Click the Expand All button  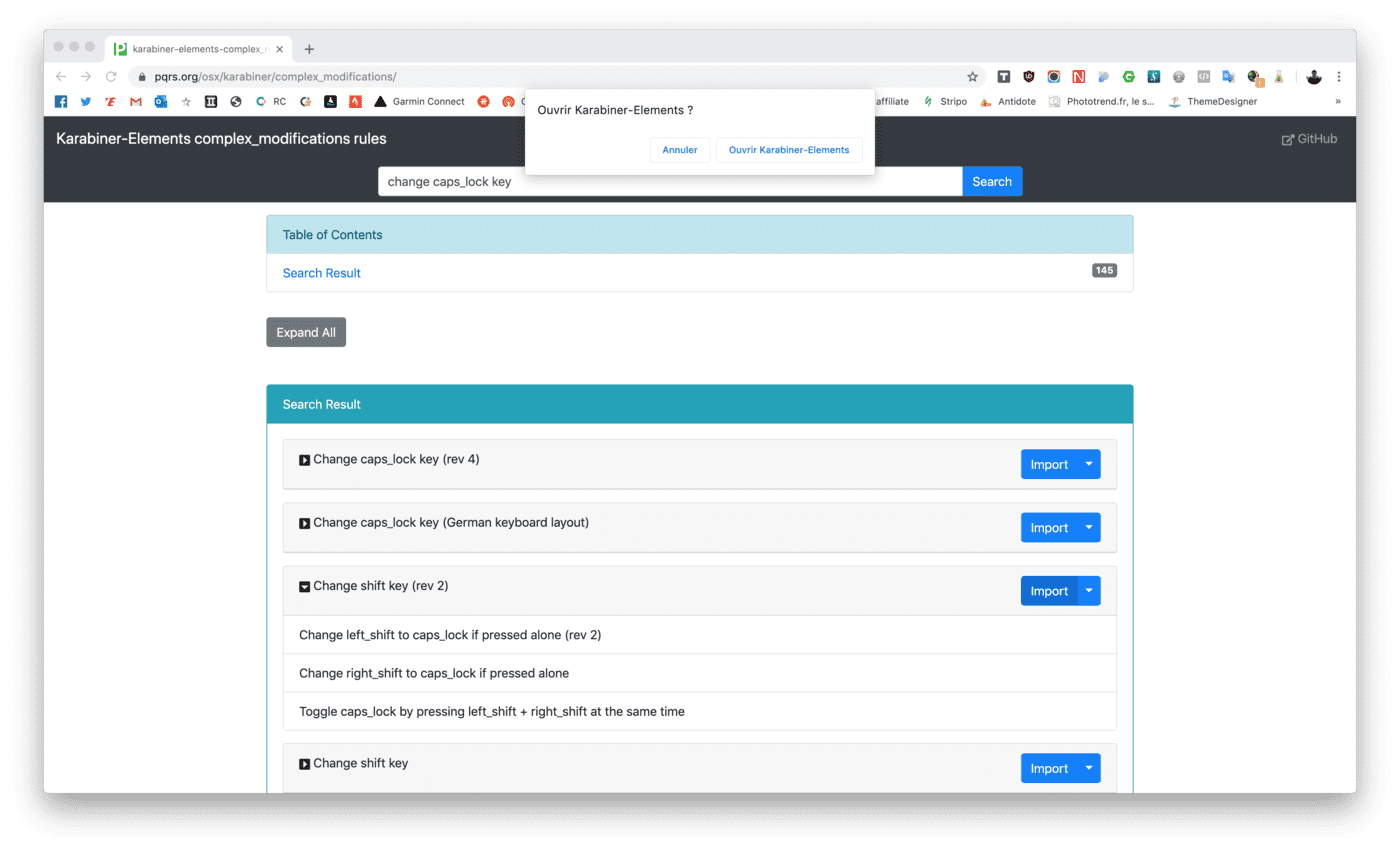click(x=306, y=332)
